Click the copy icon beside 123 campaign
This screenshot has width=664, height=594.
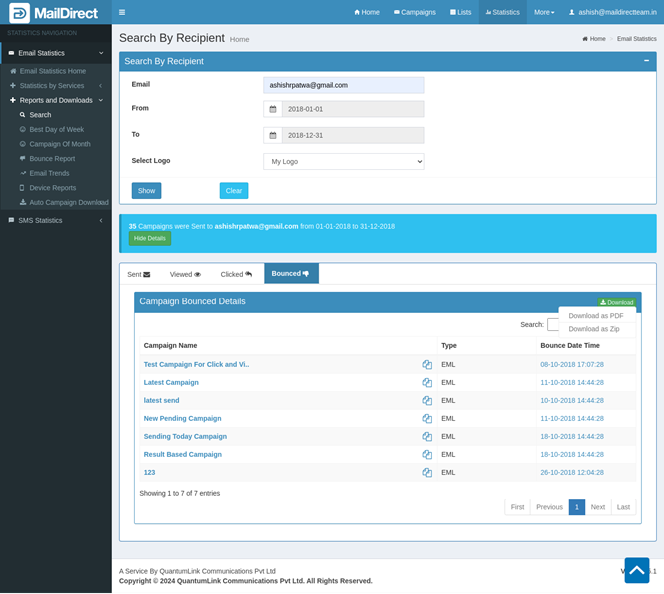click(427, 473)
